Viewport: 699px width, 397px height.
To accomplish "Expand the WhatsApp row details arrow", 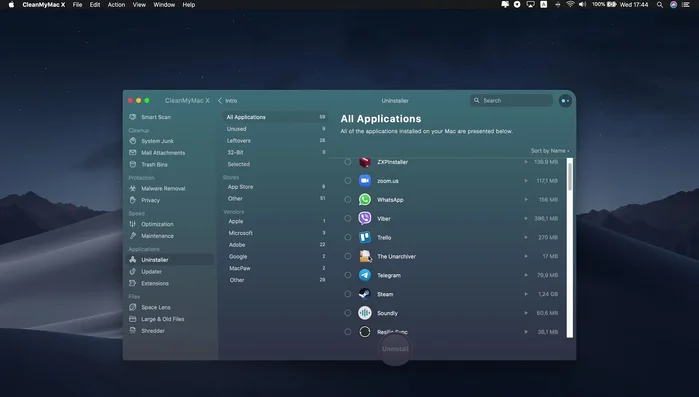I will pyautogui.click(x=526, y=200).
